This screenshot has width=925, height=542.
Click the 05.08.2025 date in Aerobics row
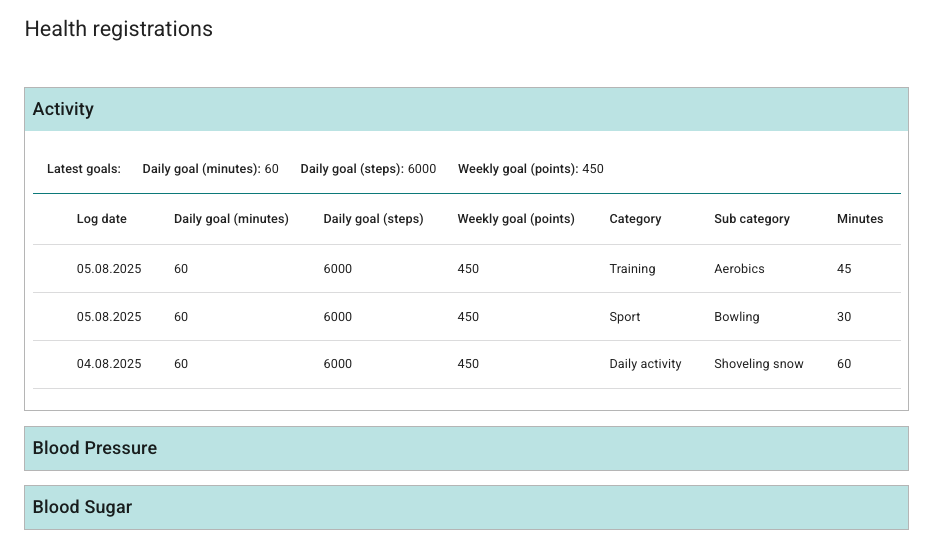[x=109, y=269]
